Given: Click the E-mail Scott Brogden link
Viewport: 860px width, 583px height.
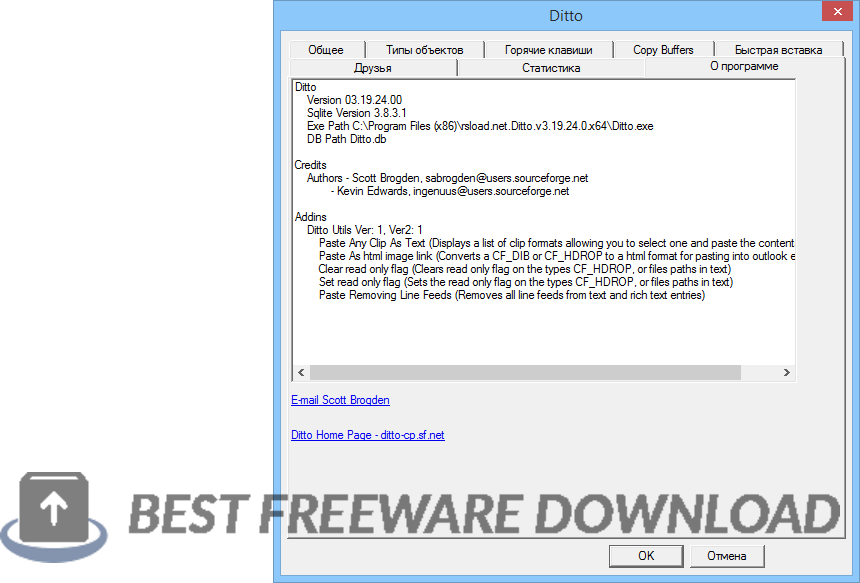Looking at the screenshot, I should (340, 400).
